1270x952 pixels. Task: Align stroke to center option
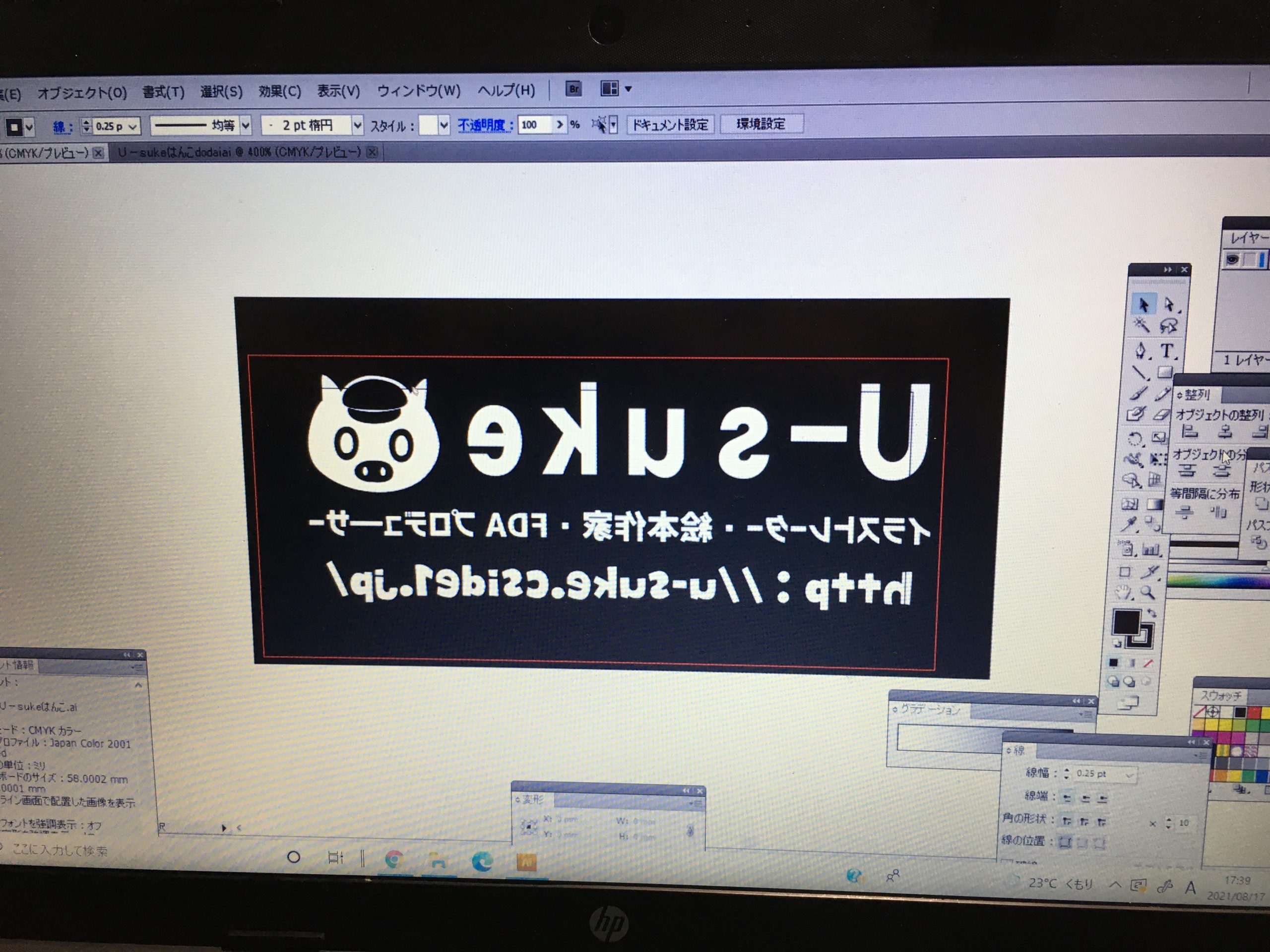click(1065, 842)
